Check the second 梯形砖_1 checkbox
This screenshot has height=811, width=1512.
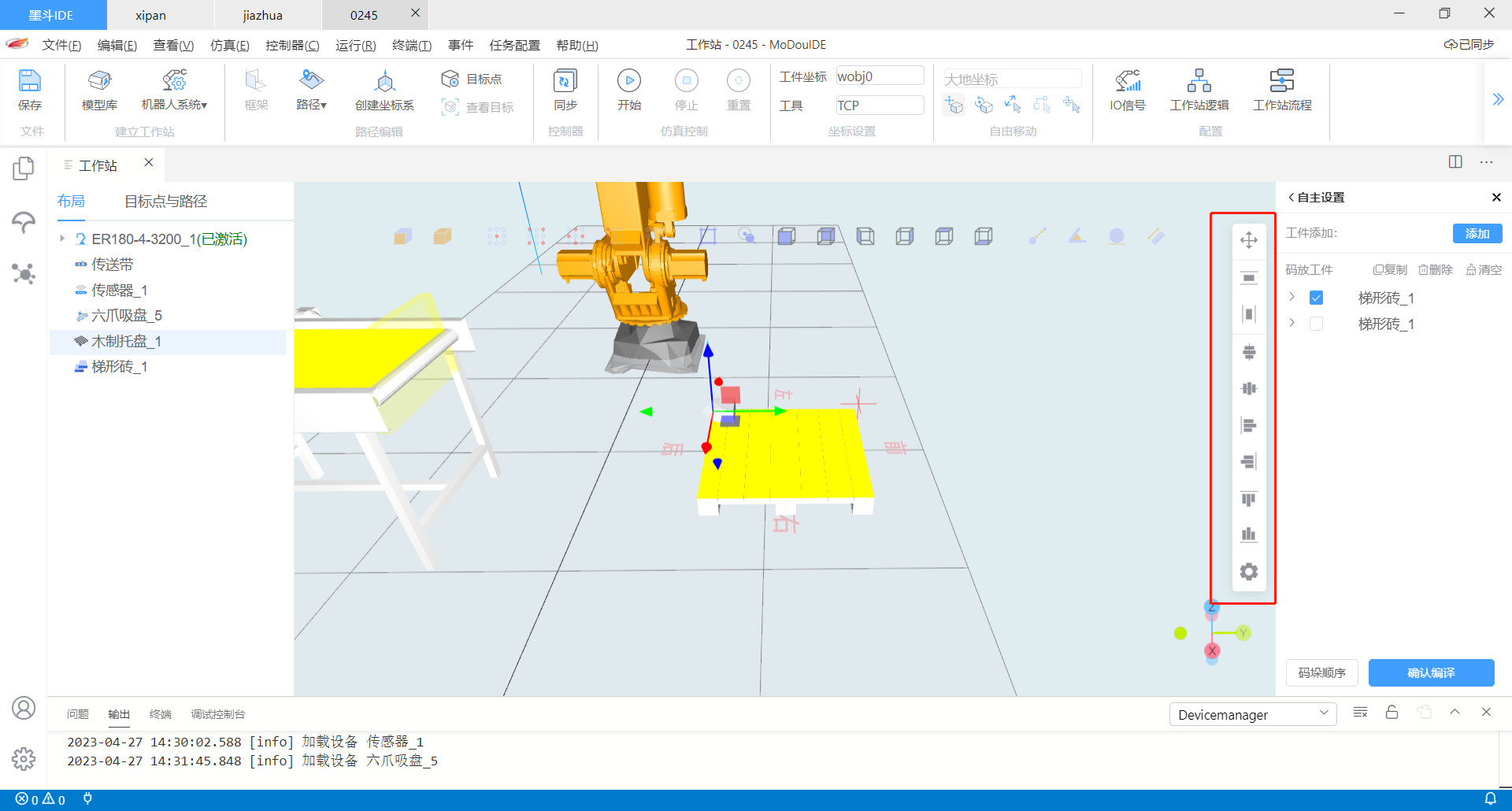[x=1316, y=324]
